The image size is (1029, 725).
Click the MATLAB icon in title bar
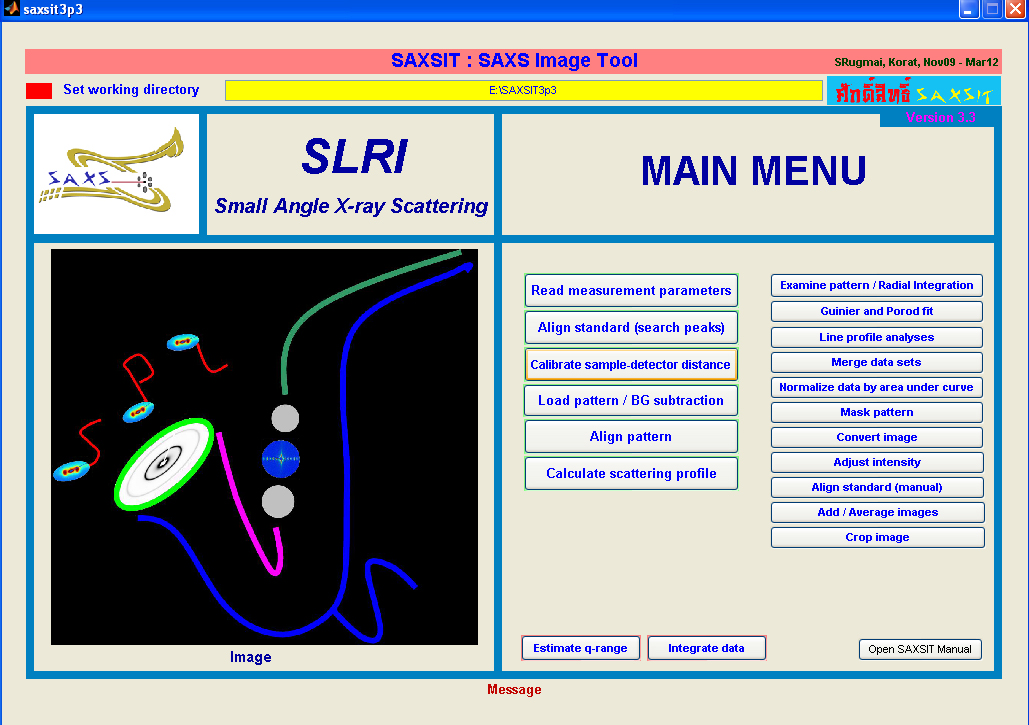click(11, 9)
